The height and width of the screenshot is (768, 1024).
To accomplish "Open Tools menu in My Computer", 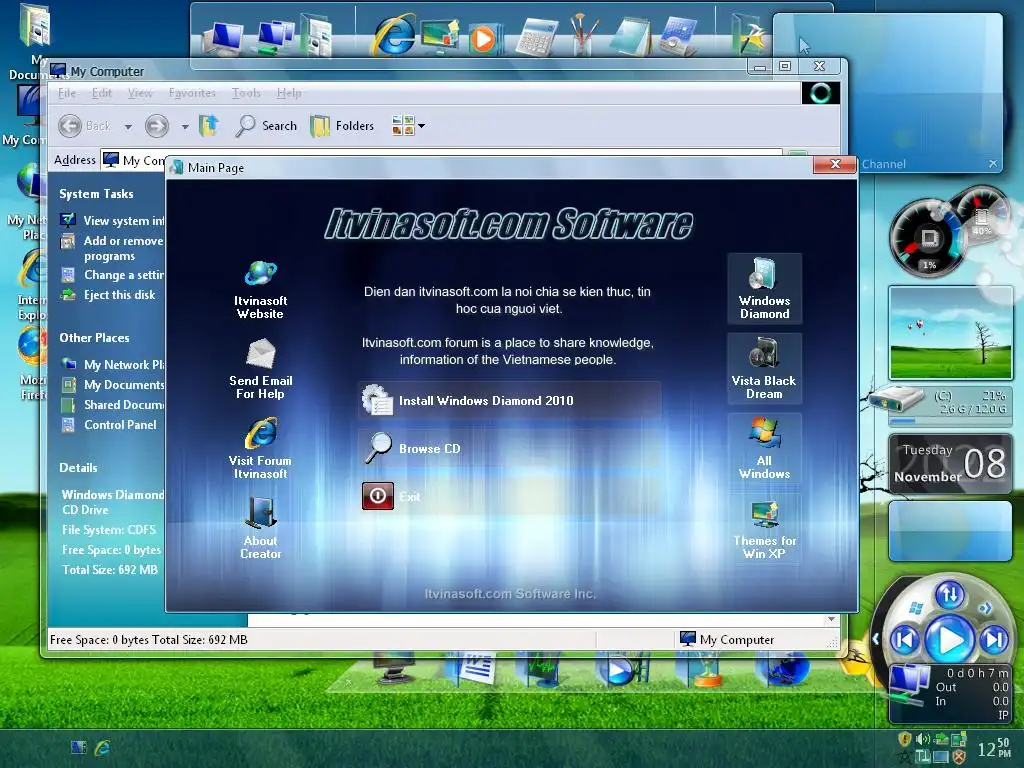I will pos(246,93).
